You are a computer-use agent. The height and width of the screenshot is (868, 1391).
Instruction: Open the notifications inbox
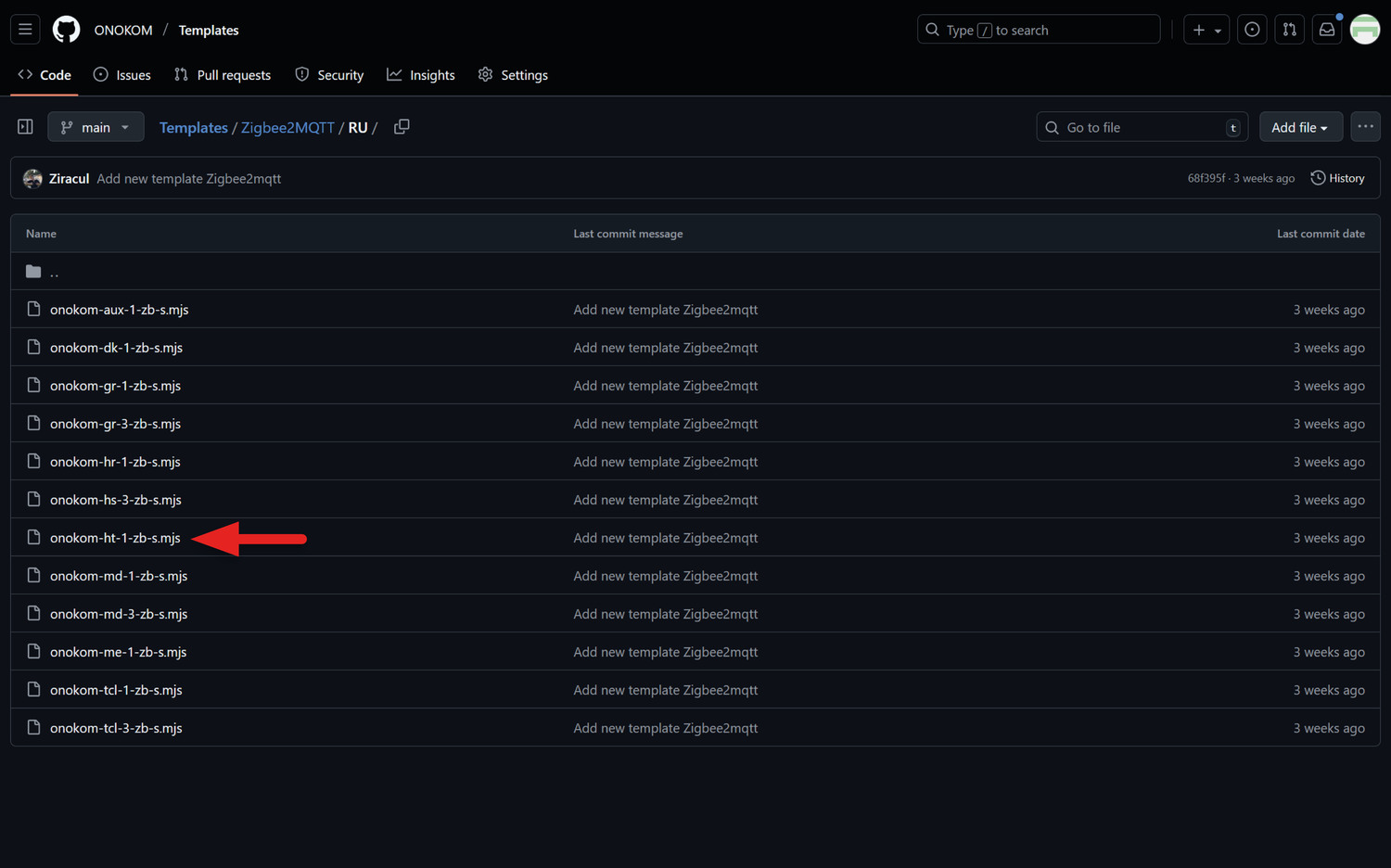click(1327, 30)
